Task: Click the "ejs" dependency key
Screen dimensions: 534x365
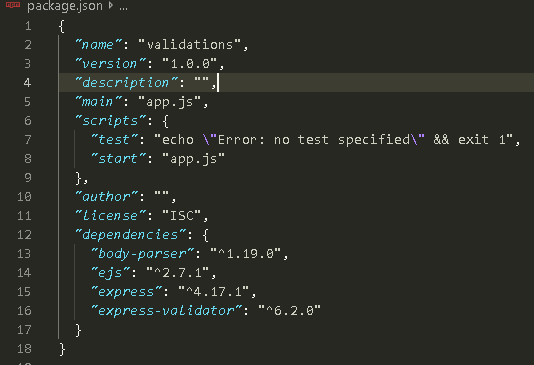Action: coord(111,273)
